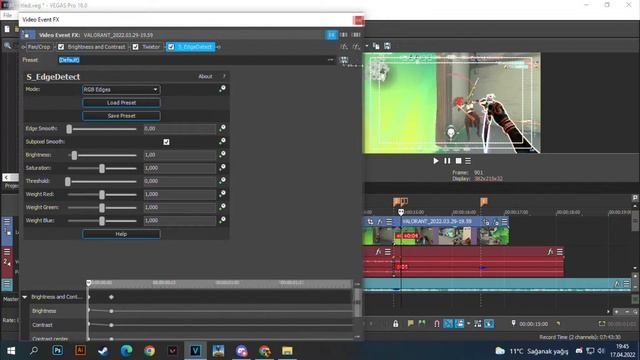640x360 pixels.
Task: Click the About link in S_EdgeDetect header
Action: [205, 76]
